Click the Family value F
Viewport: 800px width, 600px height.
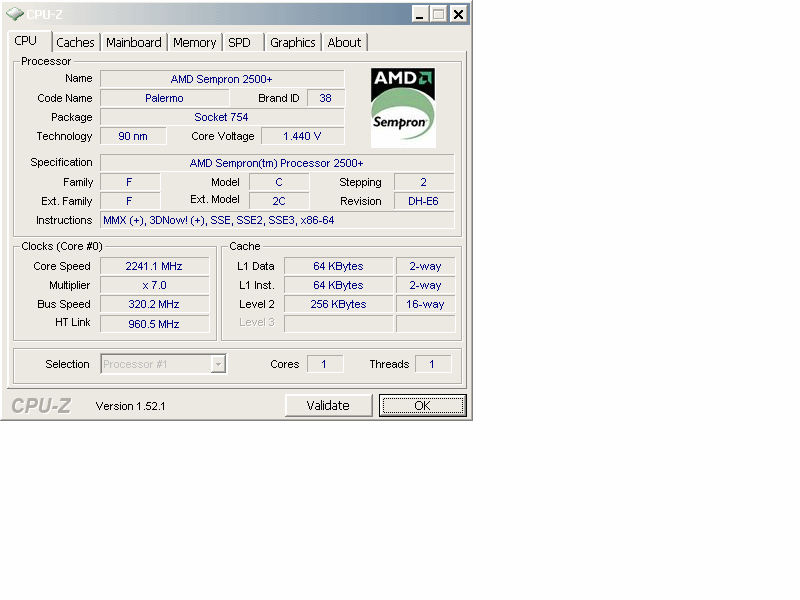(130, 182)
